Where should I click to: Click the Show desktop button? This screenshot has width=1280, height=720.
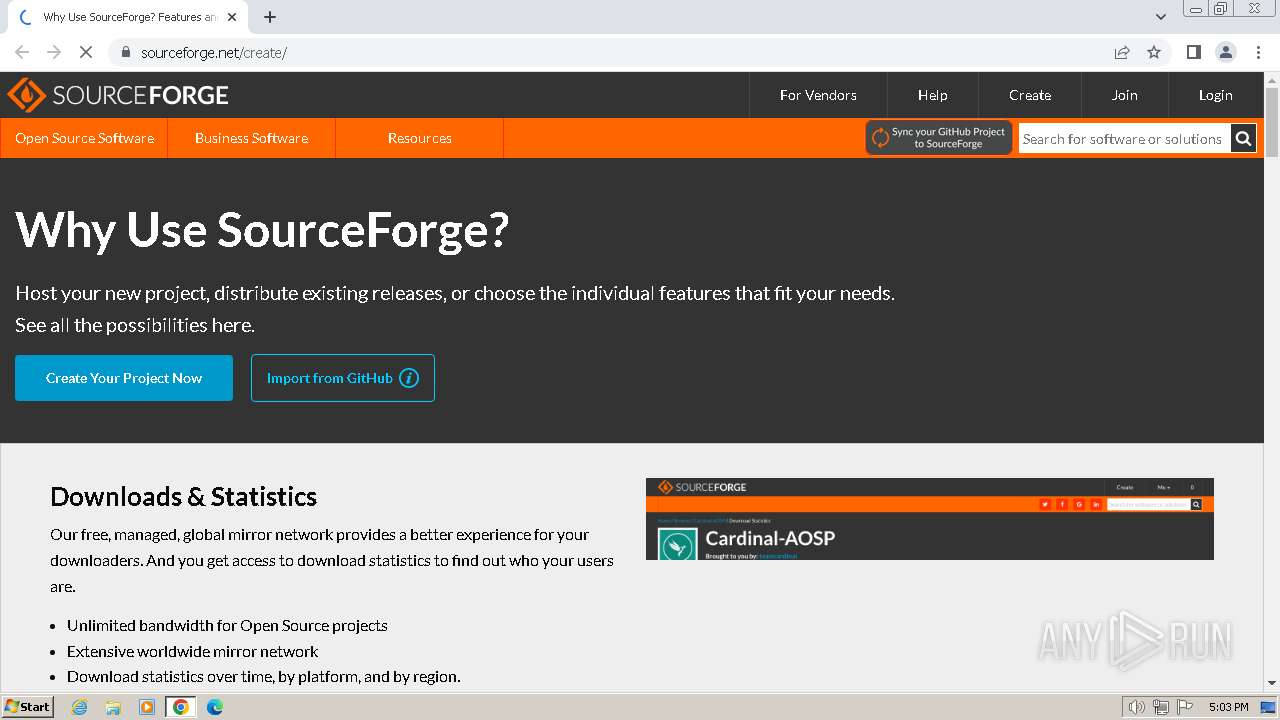(1268, 707)
